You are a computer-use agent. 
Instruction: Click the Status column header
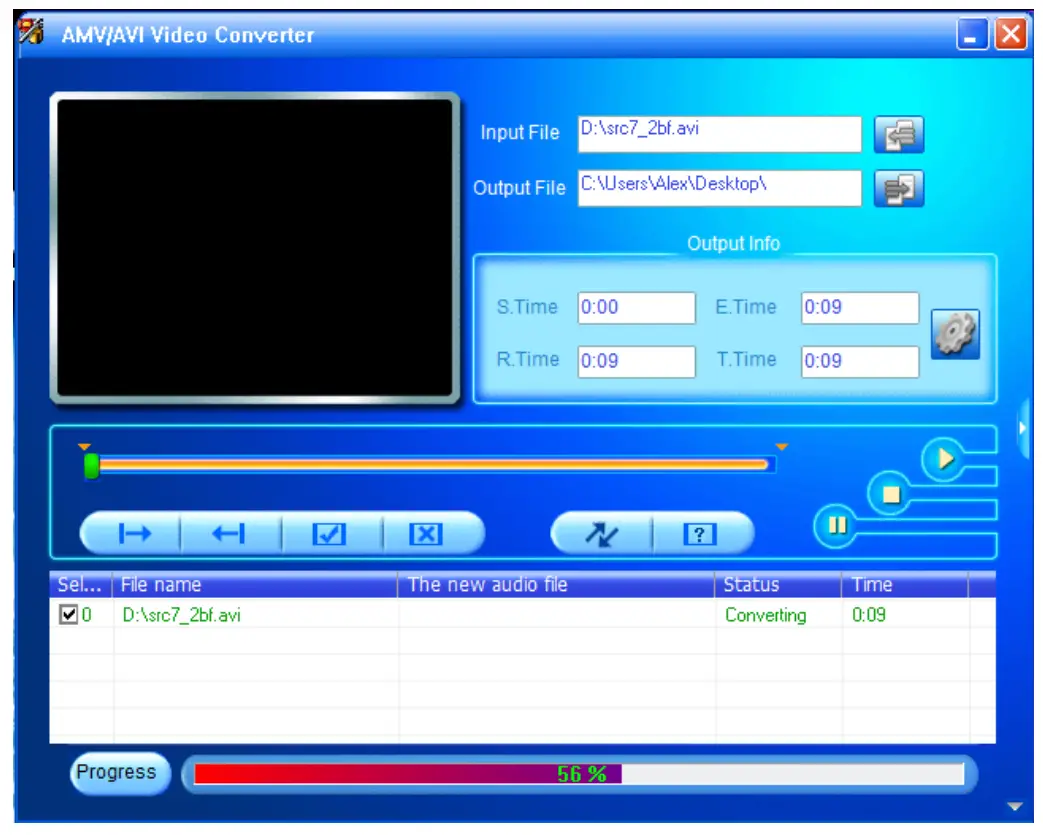point(778,585)
